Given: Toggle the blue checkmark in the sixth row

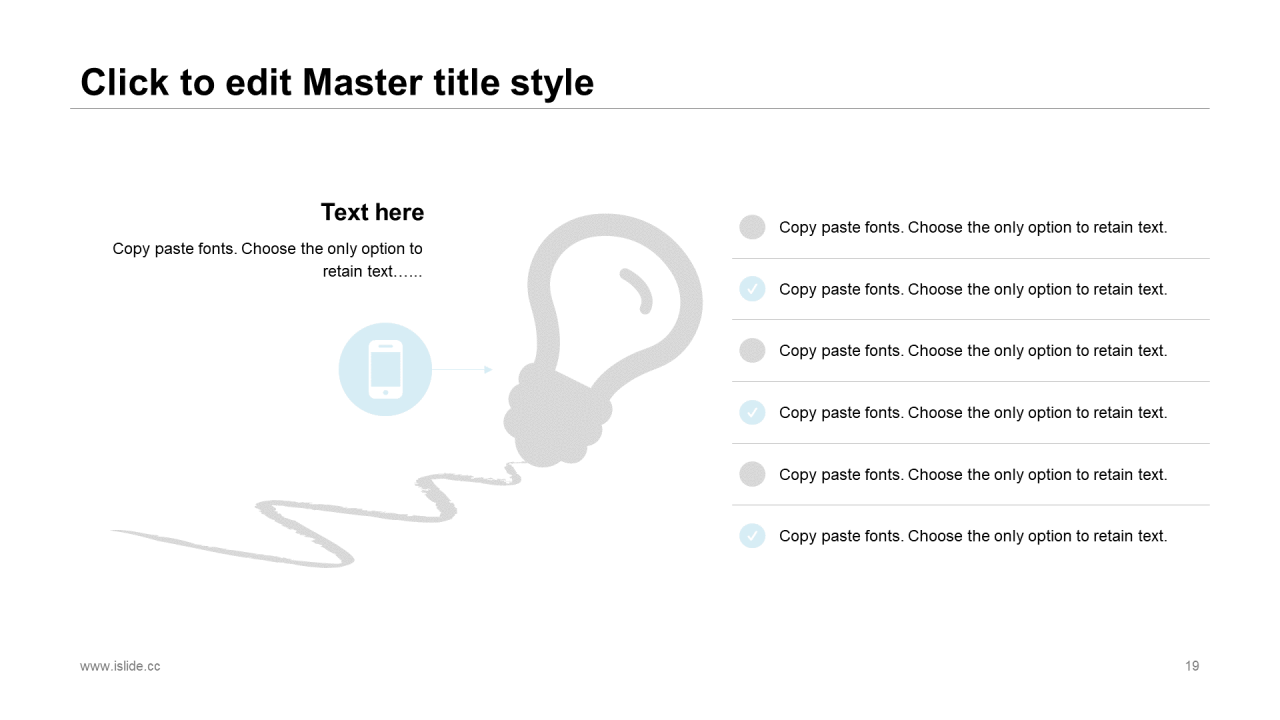Looking at the screenshot, I should point(752,536).
